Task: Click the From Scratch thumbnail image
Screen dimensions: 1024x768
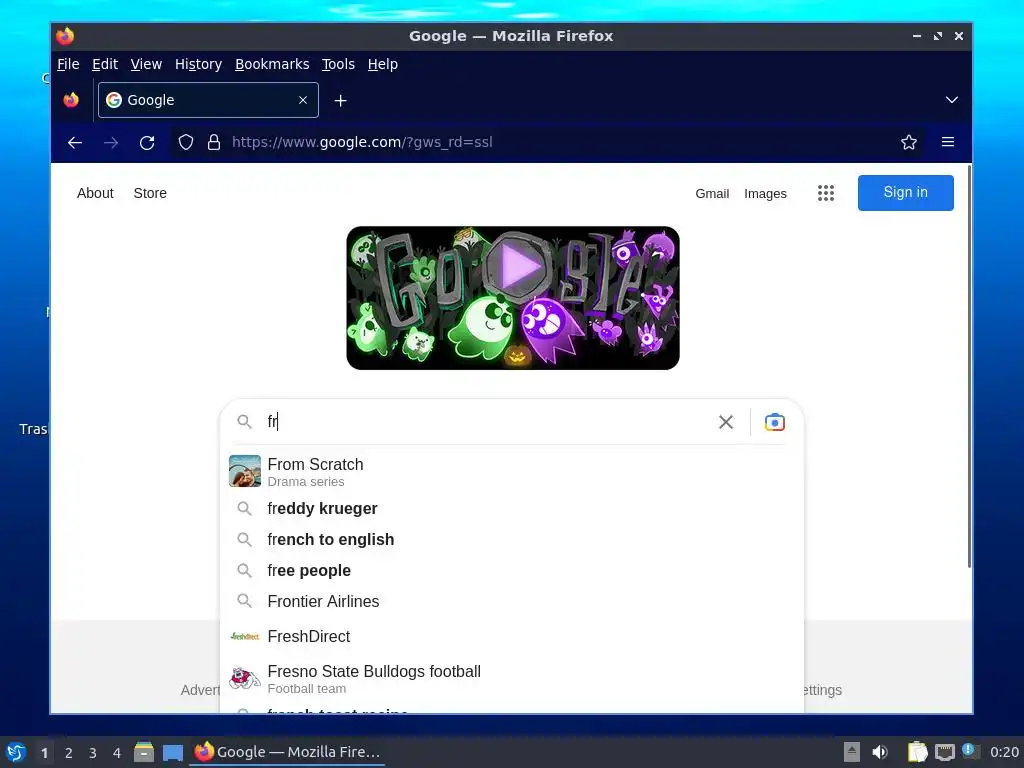Action: pyautogui.click(x=245, y=471)
